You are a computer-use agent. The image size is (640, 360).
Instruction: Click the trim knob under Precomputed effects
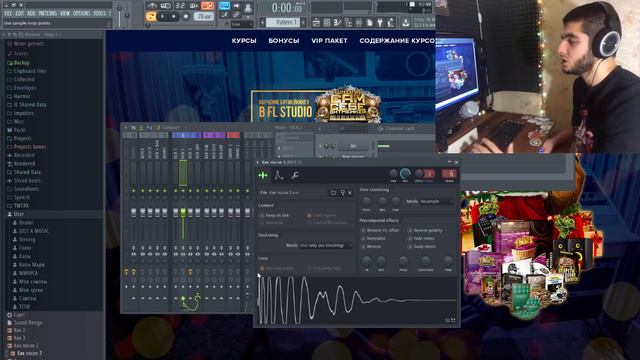pos(448,261)
